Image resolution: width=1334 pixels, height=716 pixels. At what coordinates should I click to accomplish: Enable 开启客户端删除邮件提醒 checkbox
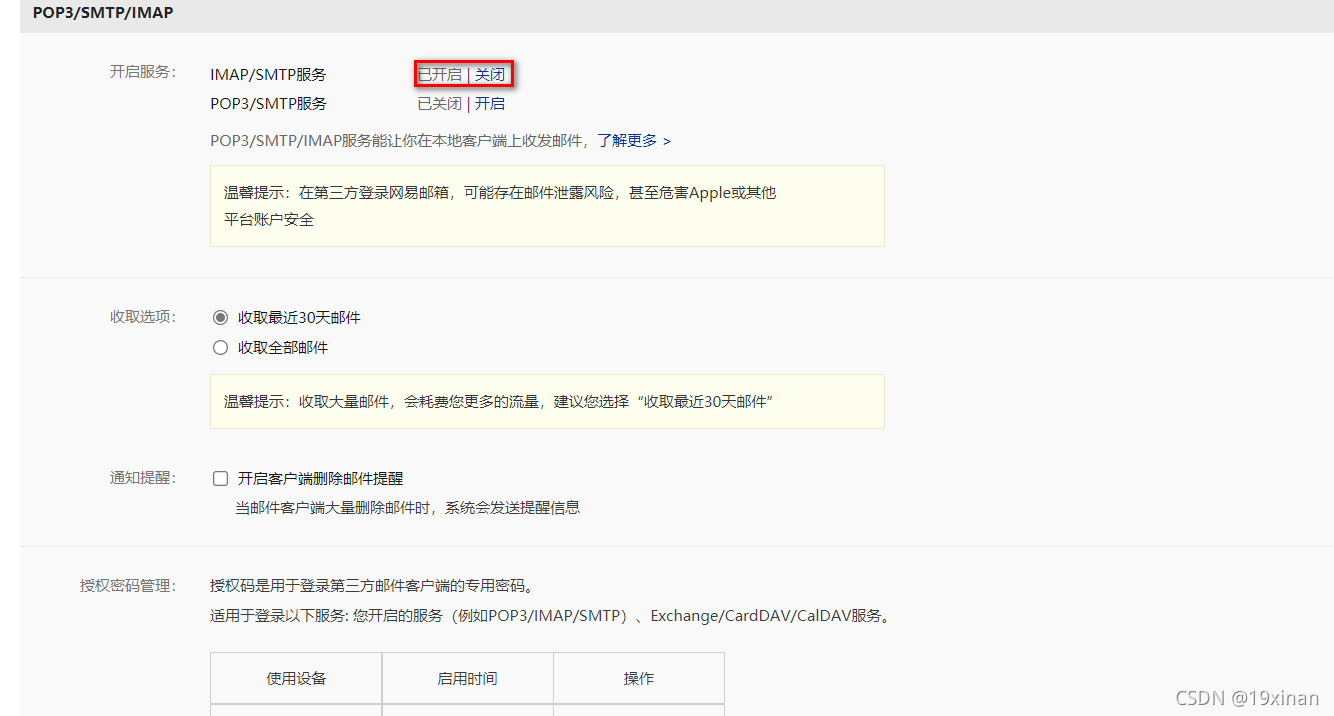[221, 479]
